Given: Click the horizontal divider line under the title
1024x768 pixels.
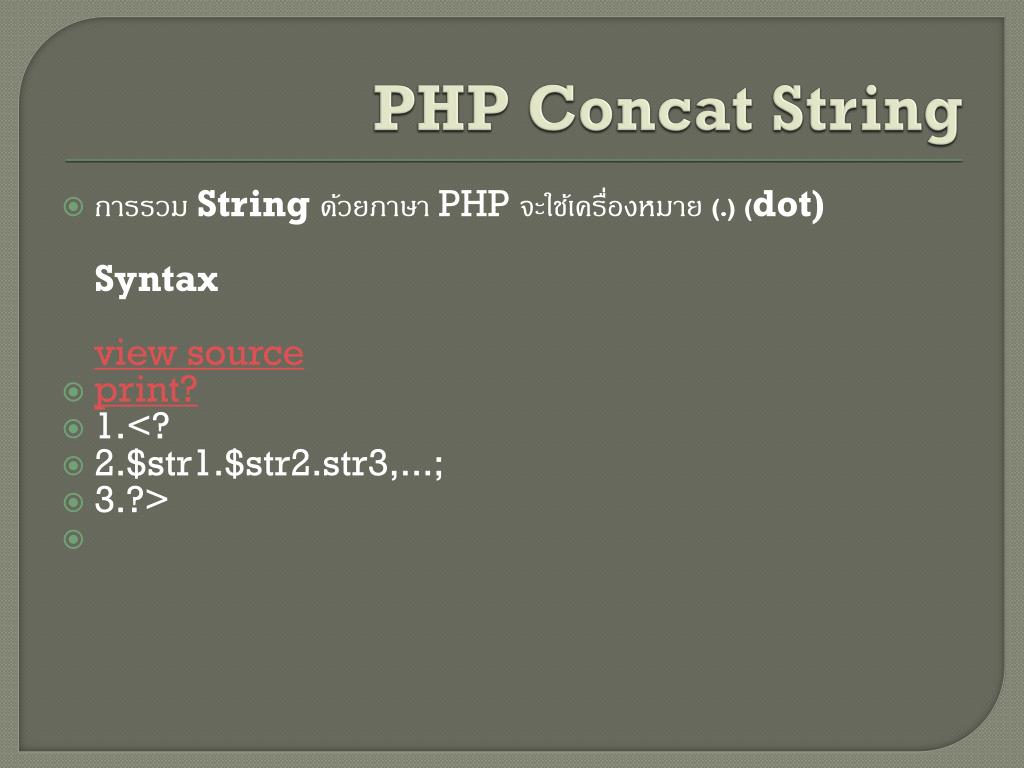Looking at the screenshot, I should point(513,161).
